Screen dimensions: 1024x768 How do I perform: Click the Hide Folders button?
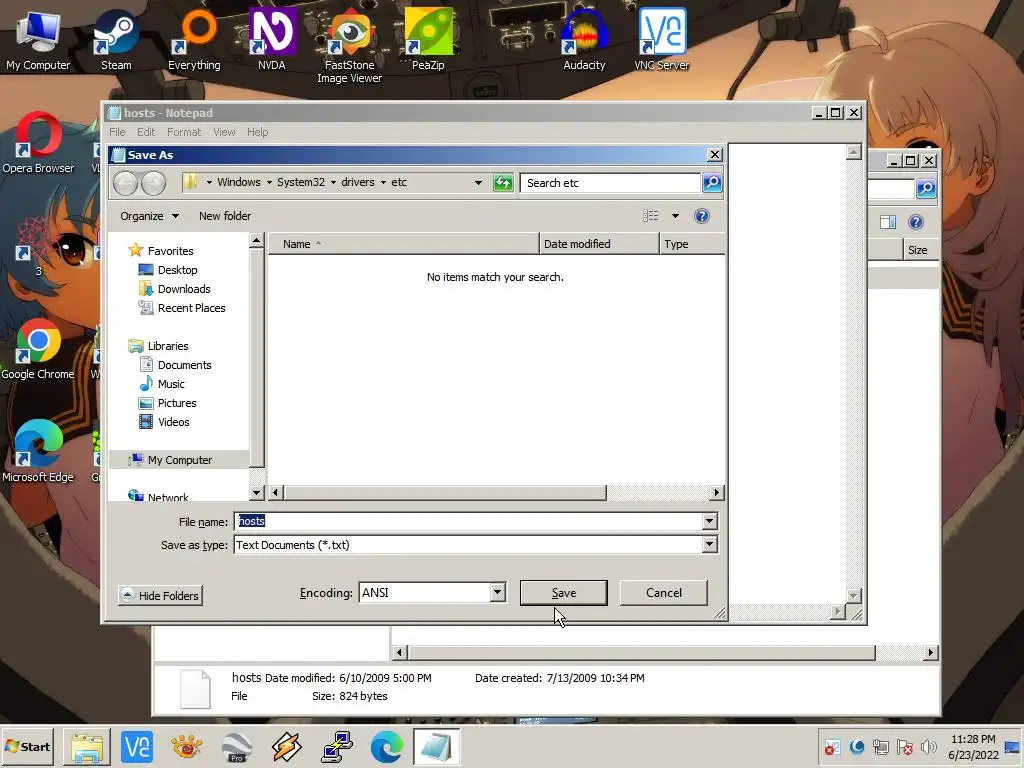(x=161, y=596)
